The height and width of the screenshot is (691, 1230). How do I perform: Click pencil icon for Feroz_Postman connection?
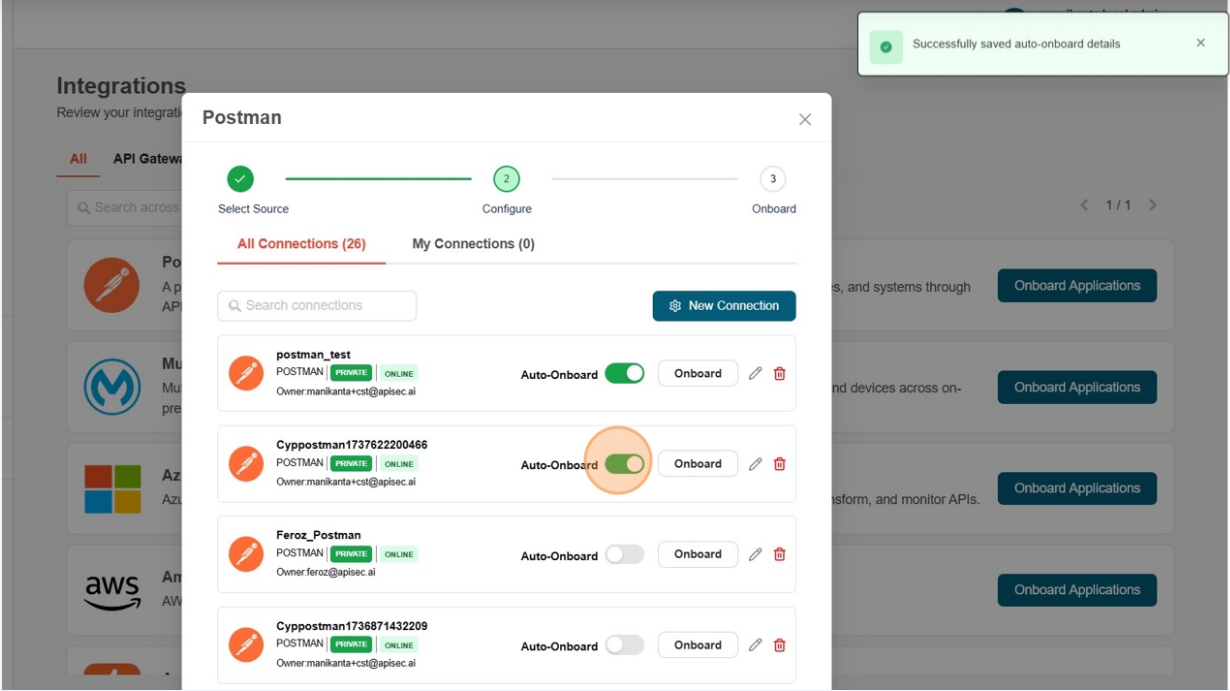click(x=755, y=554)
